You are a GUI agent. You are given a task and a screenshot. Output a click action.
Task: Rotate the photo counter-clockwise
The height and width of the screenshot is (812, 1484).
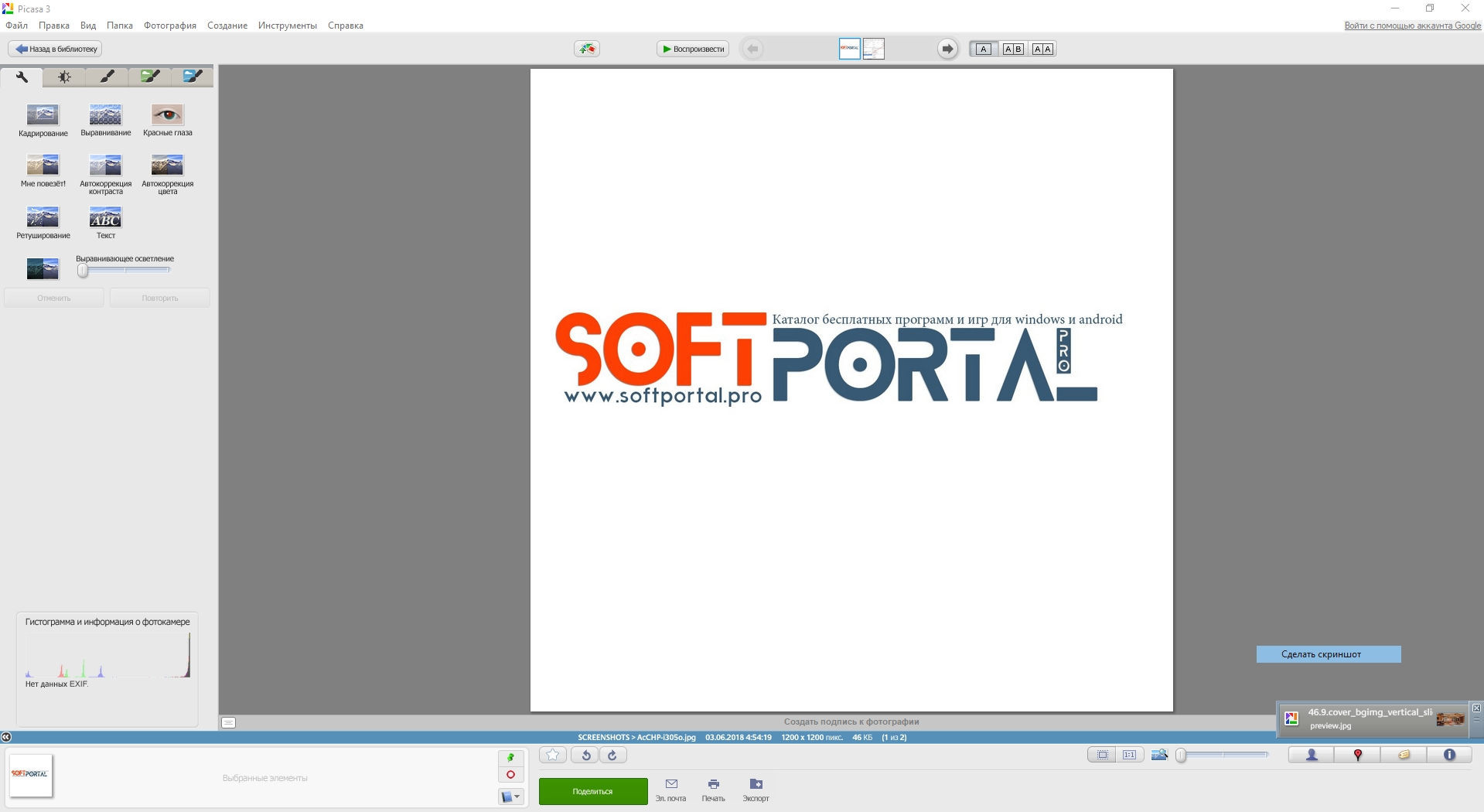click(585, 756)
